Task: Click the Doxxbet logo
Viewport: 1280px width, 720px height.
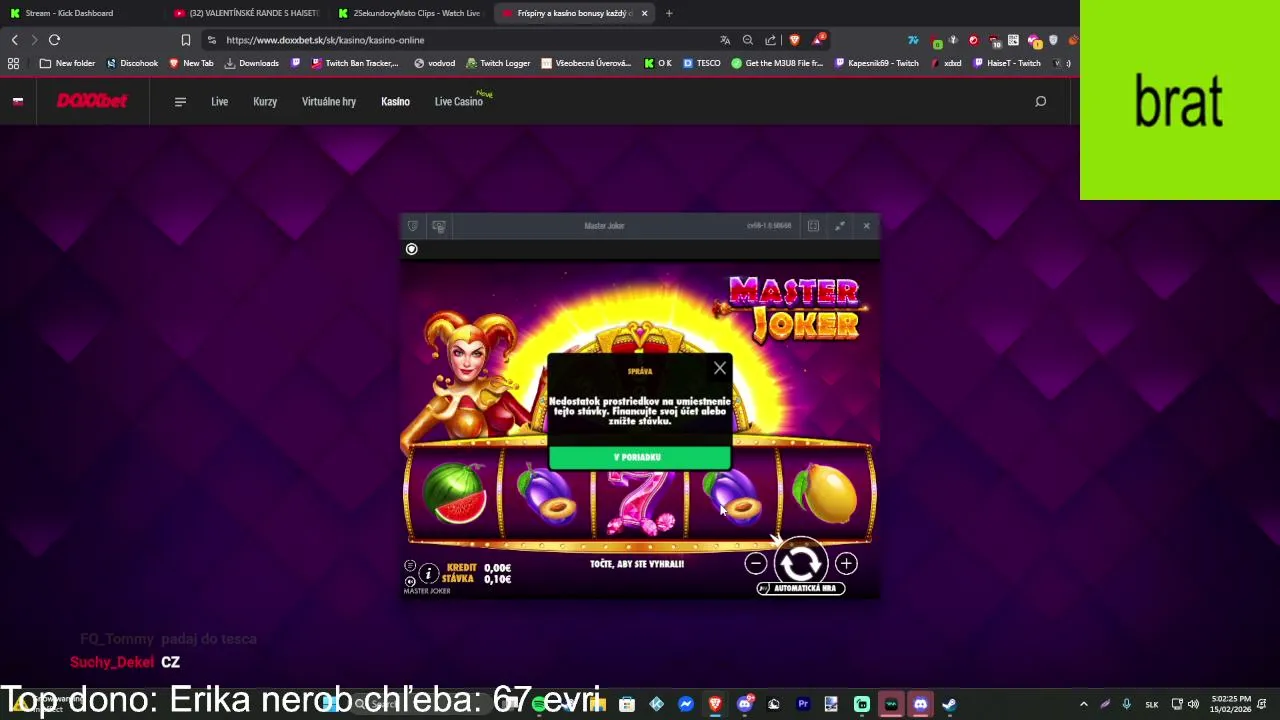Action: click(92, 101)
